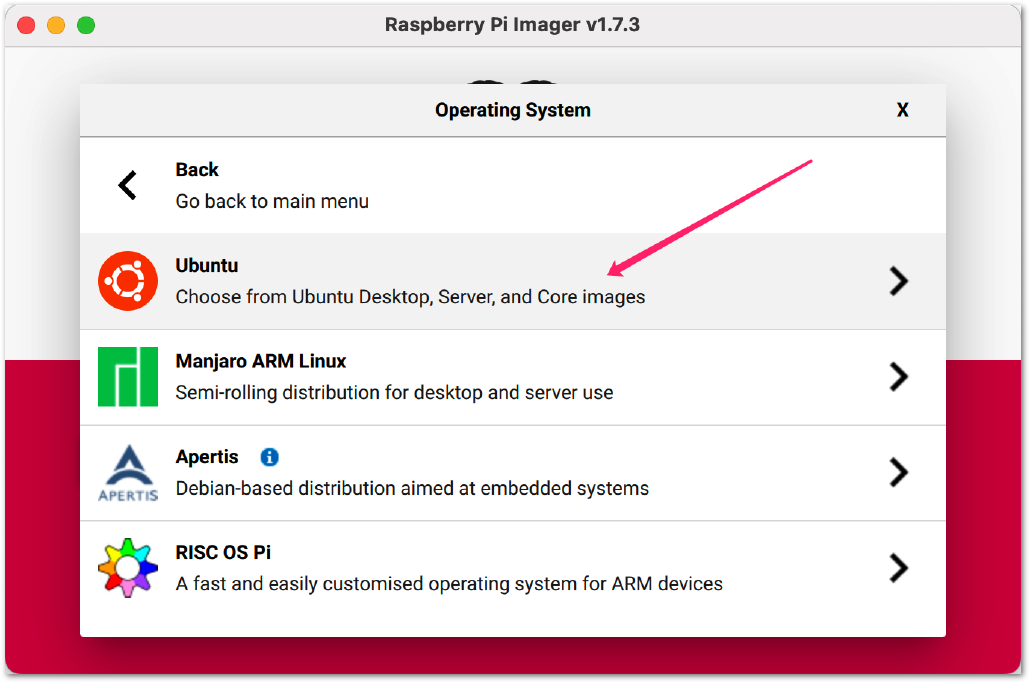Click the 'Back' label
The image size is (1030, 683).
coord(197,169)
